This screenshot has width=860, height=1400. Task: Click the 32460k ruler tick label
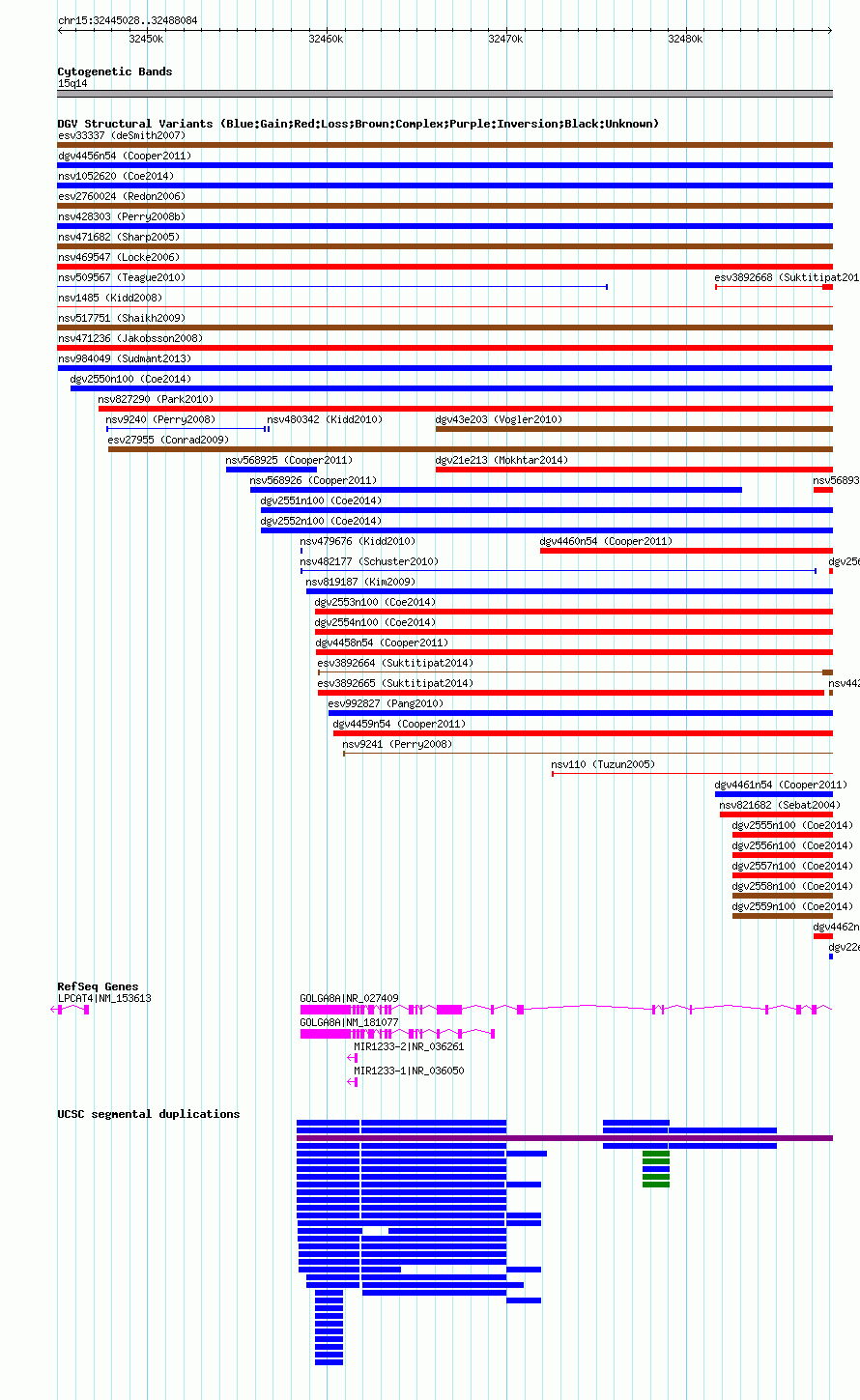[326, 39]
